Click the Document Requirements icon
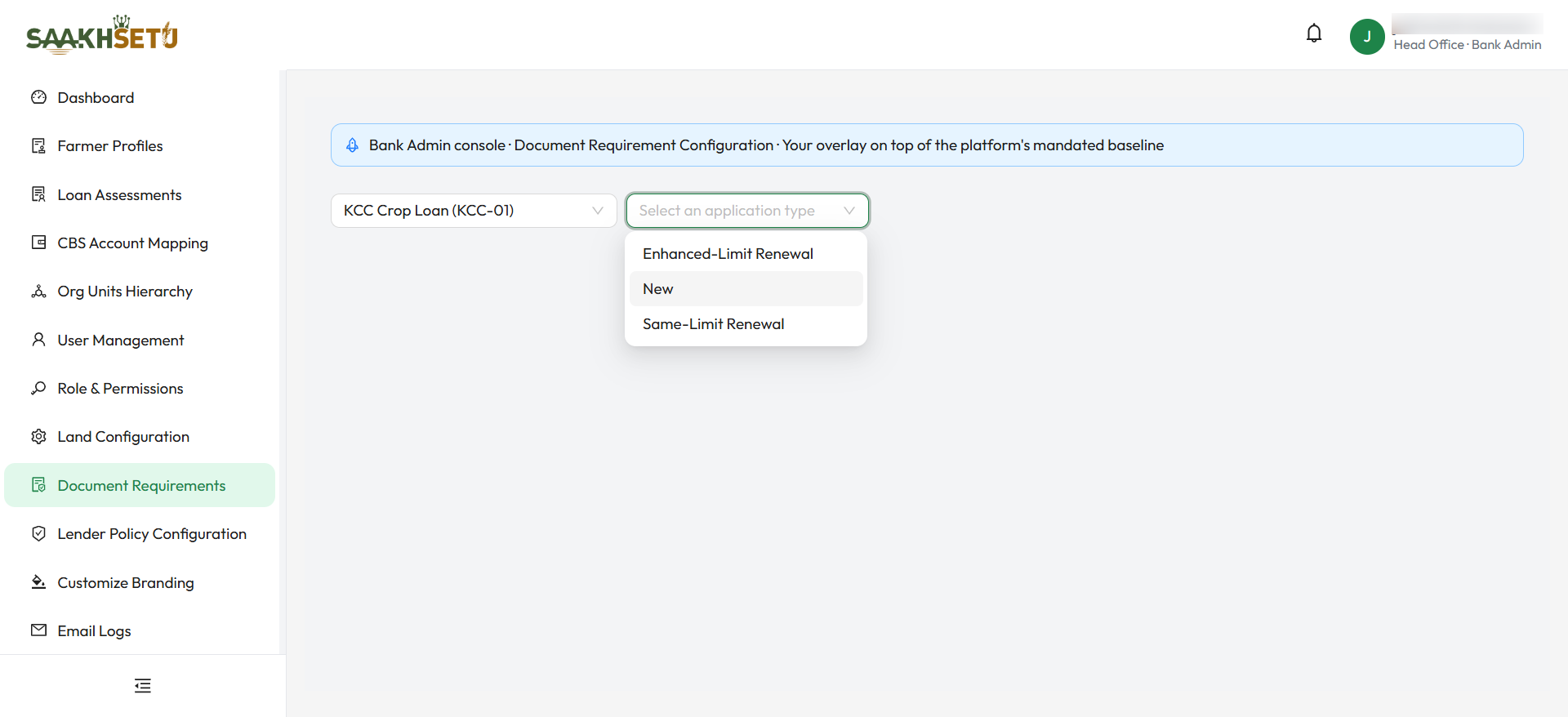Image resolution: width=1568 pixels, height=717 pixels. (38, 485)
